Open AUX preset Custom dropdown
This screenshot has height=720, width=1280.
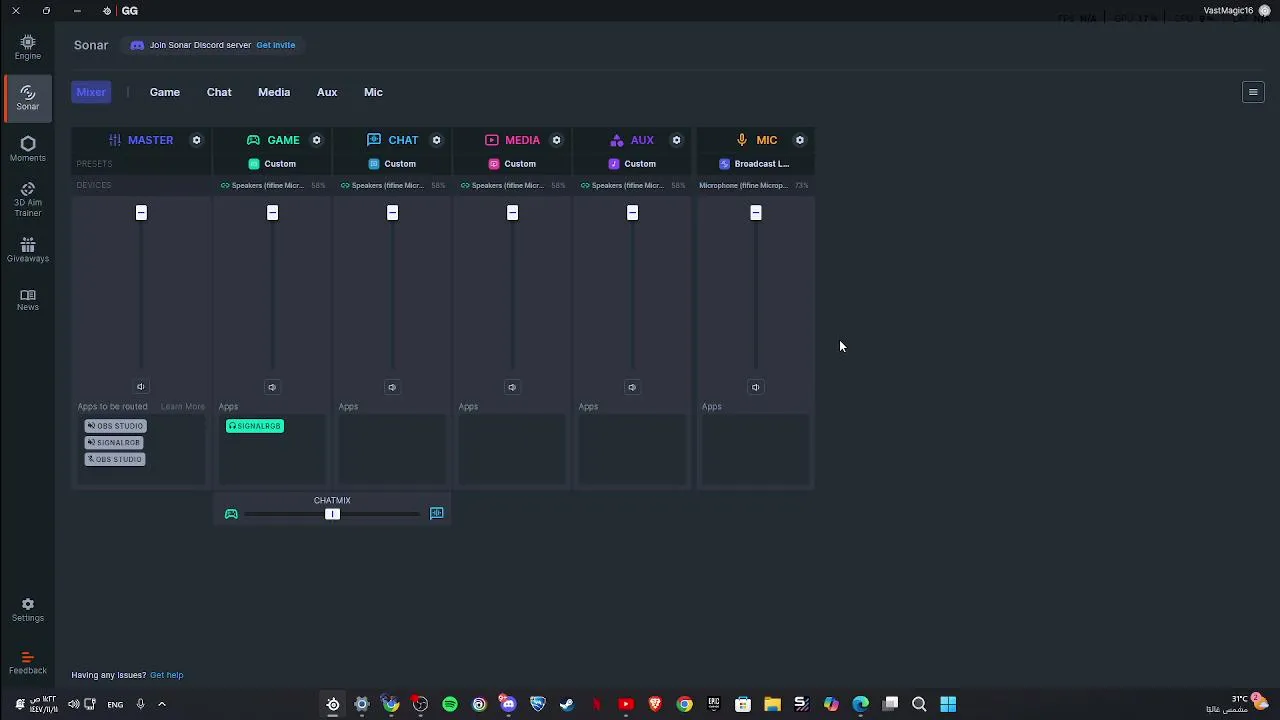click(632, 164)
